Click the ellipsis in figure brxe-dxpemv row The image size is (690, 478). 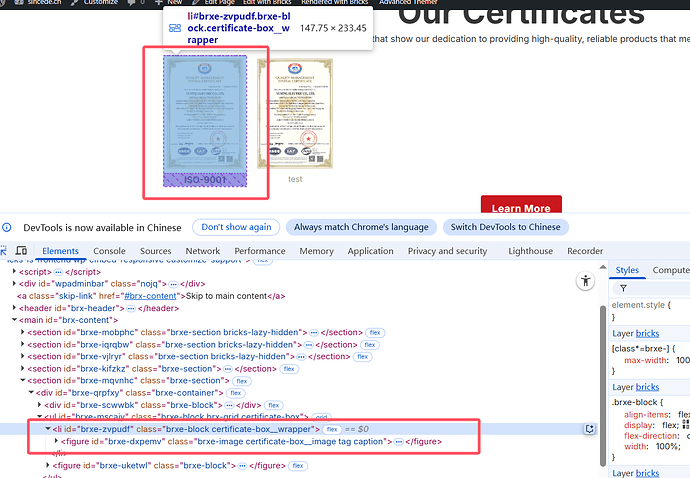pos(399,442)
